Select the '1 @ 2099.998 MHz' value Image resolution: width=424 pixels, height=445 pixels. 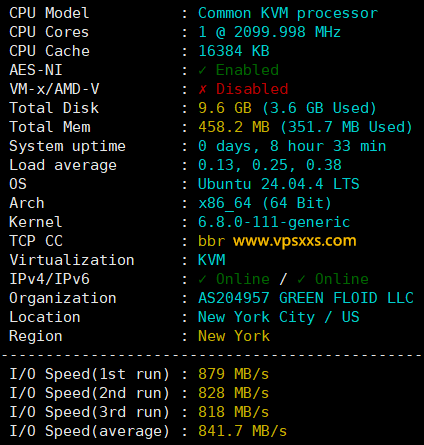269,32
